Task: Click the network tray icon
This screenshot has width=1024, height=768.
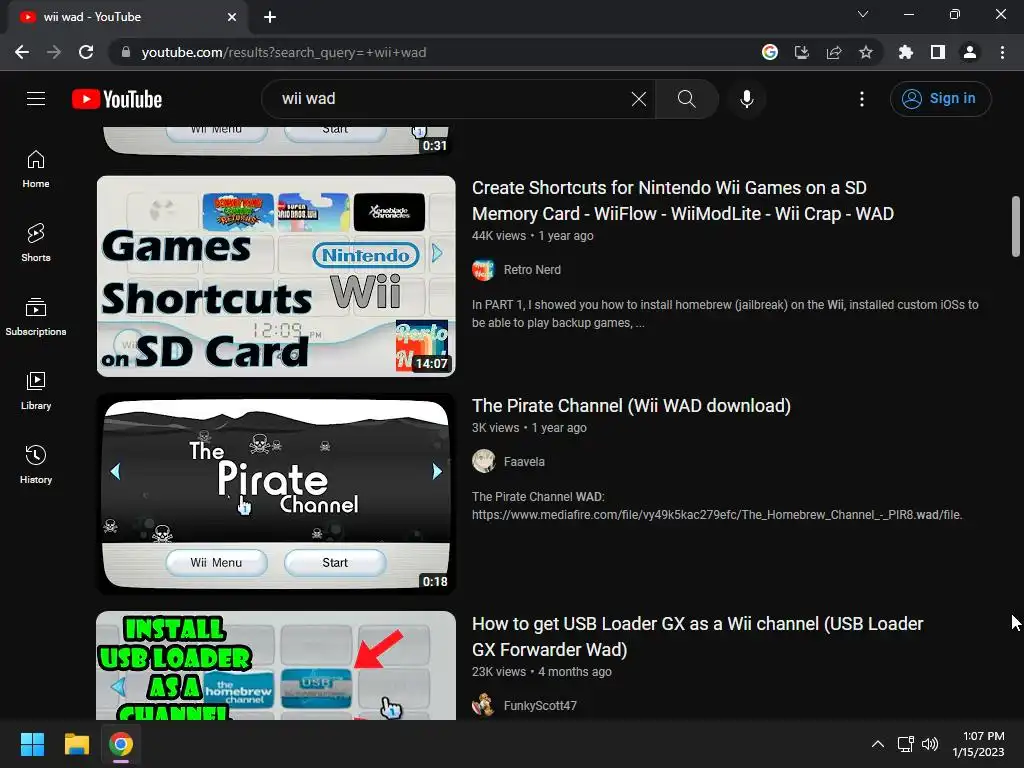Action: tap(905, 744)
